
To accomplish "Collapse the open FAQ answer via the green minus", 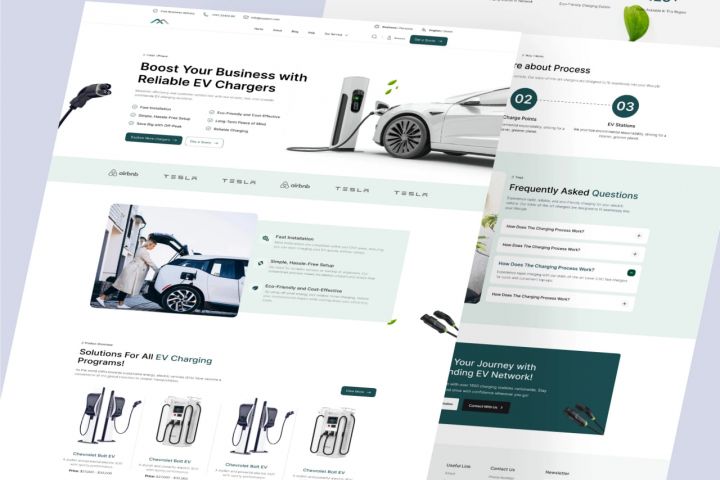I will 631,273.
